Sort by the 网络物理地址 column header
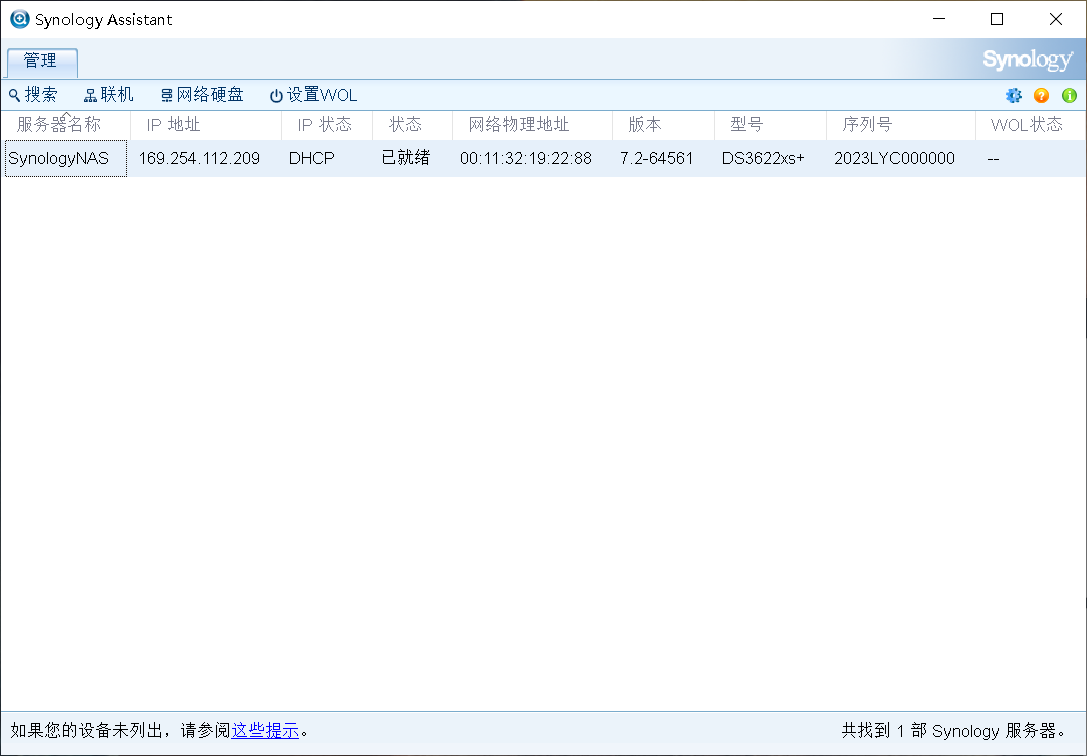 click(x=532, y=125)
